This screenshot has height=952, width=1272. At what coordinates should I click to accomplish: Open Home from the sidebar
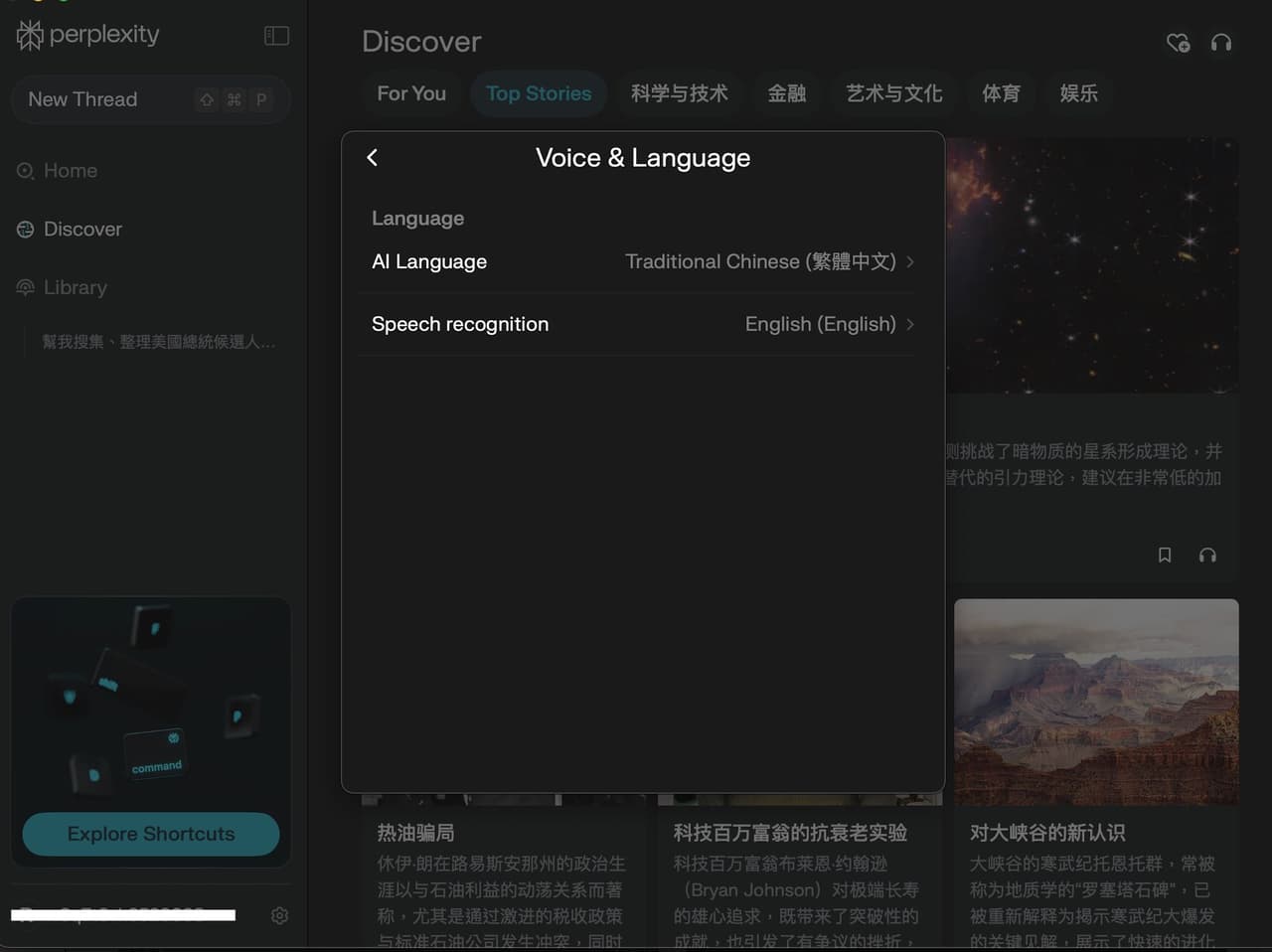(70, 170)
